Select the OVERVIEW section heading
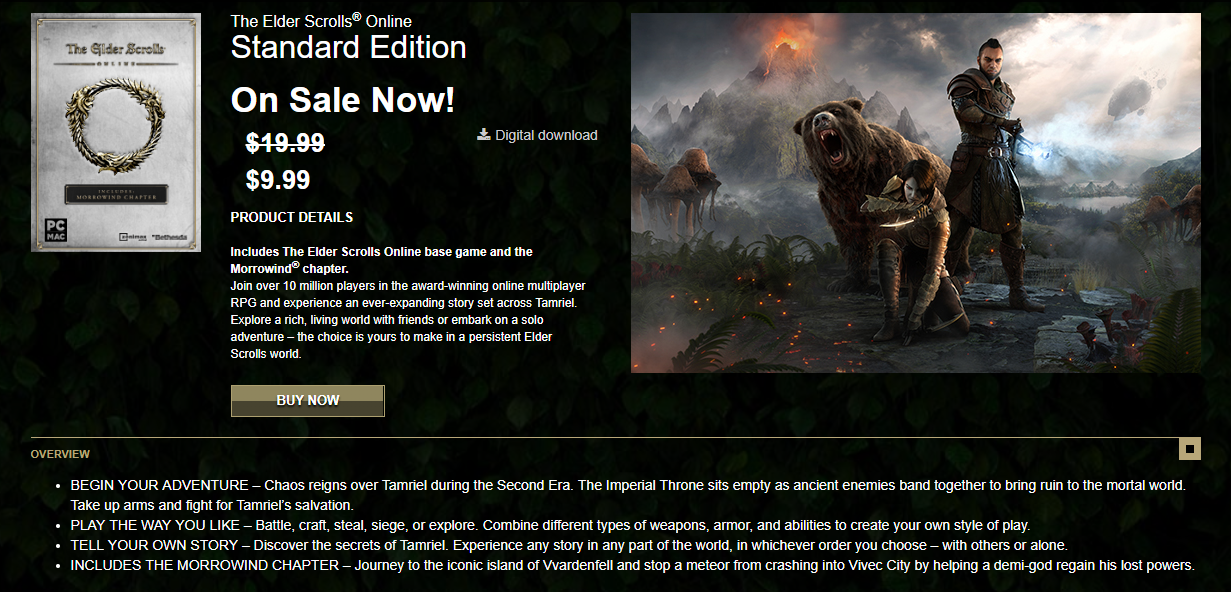 coord(60,454)
